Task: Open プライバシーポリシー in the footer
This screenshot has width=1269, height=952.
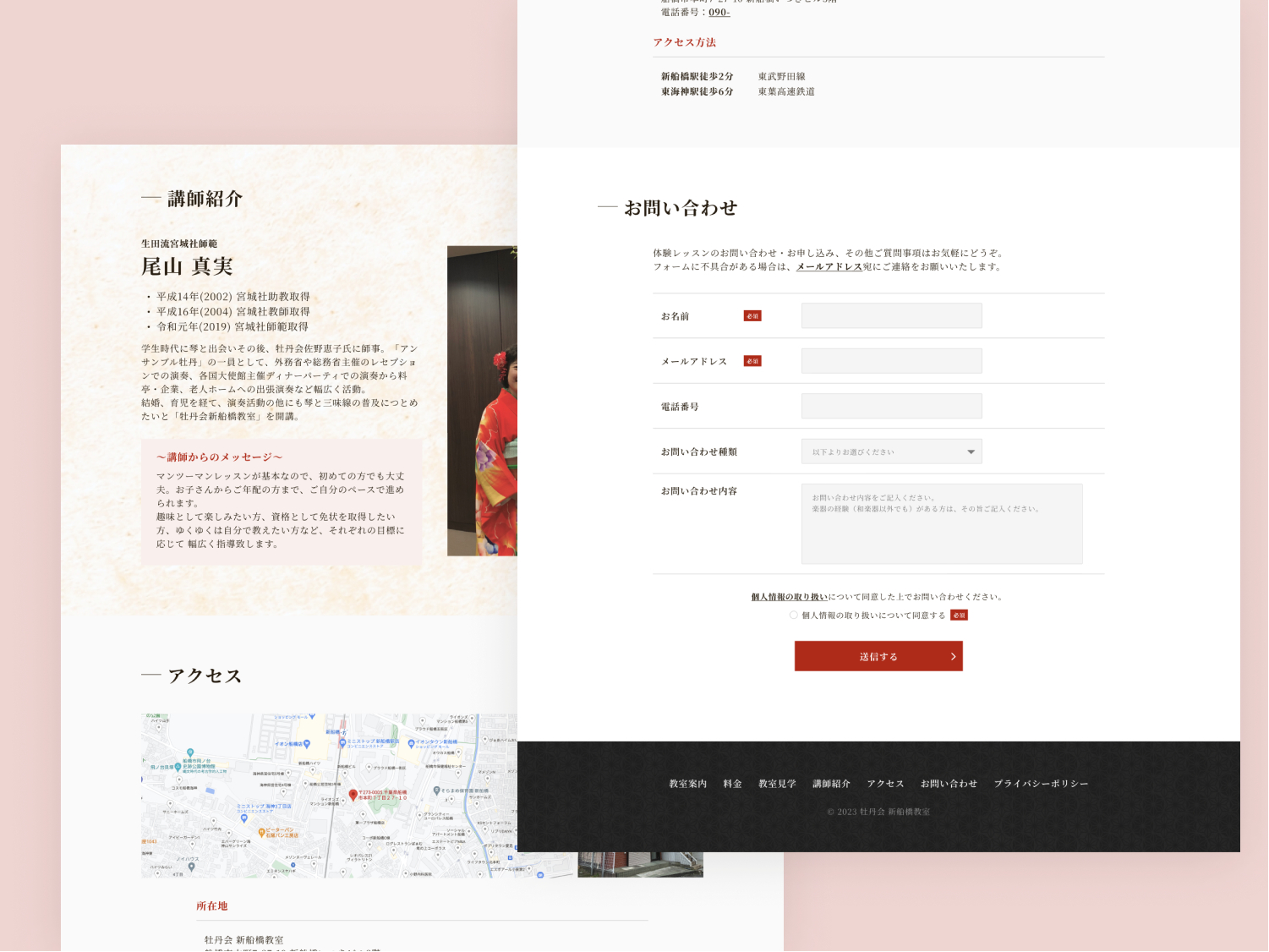Action: coord(1041,784)
